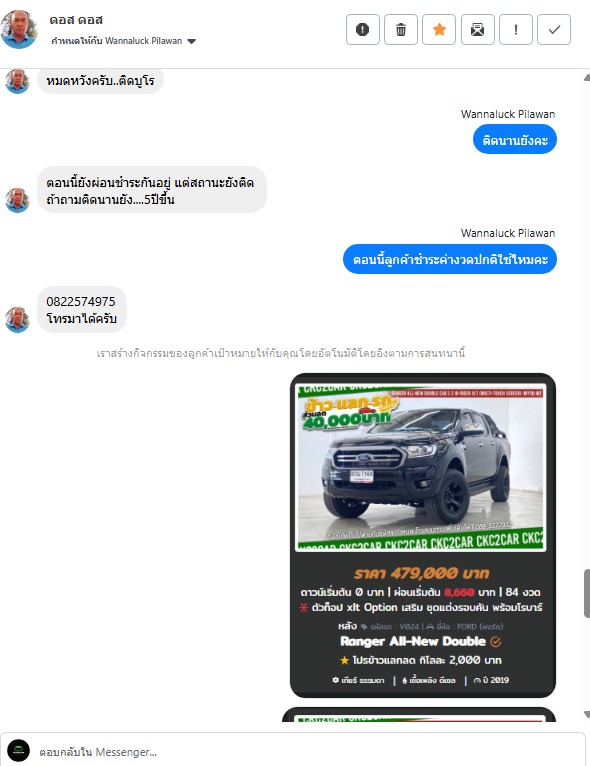Click sender avatar beside phone number message
The width and height of the screenshot is (590, 766).
(18, 320)
